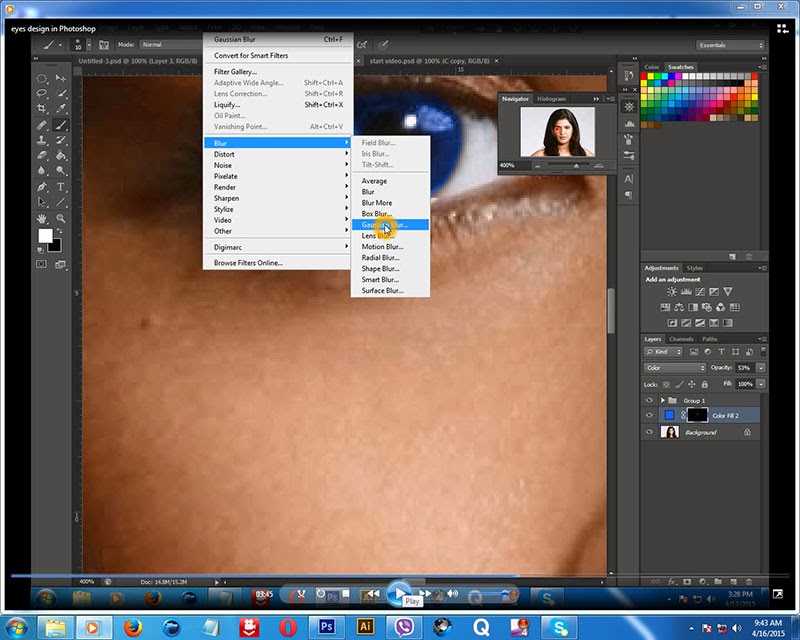Select the Zoom tool in toolbox

[x=61, y=218]
